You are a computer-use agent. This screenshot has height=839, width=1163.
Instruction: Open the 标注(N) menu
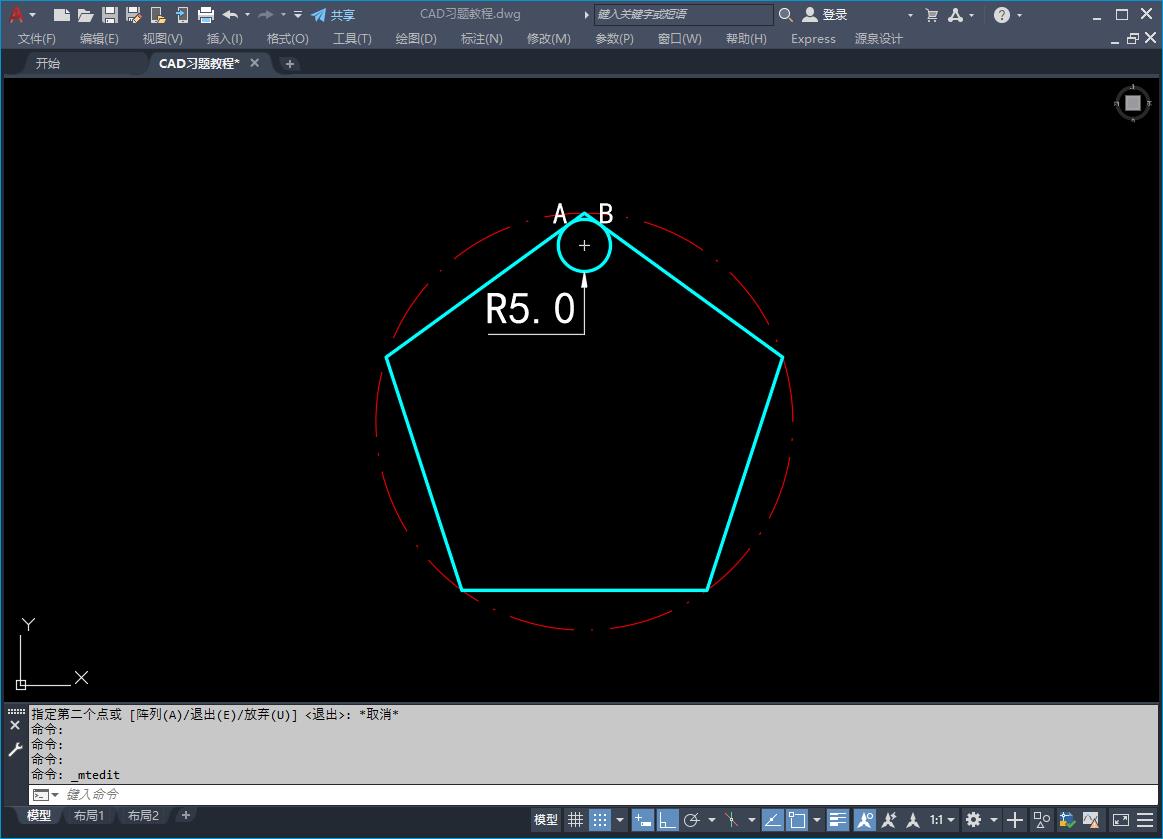pos(482,39)
